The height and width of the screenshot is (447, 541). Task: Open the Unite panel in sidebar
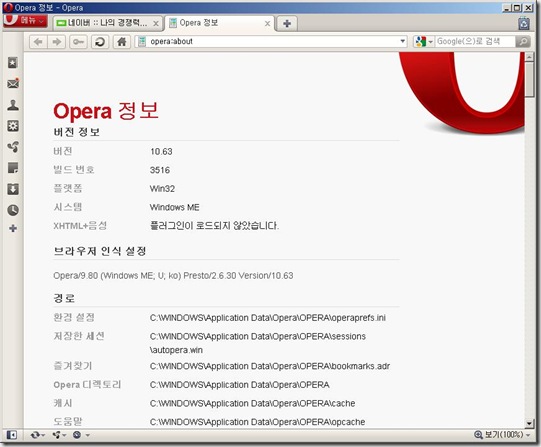13,147
